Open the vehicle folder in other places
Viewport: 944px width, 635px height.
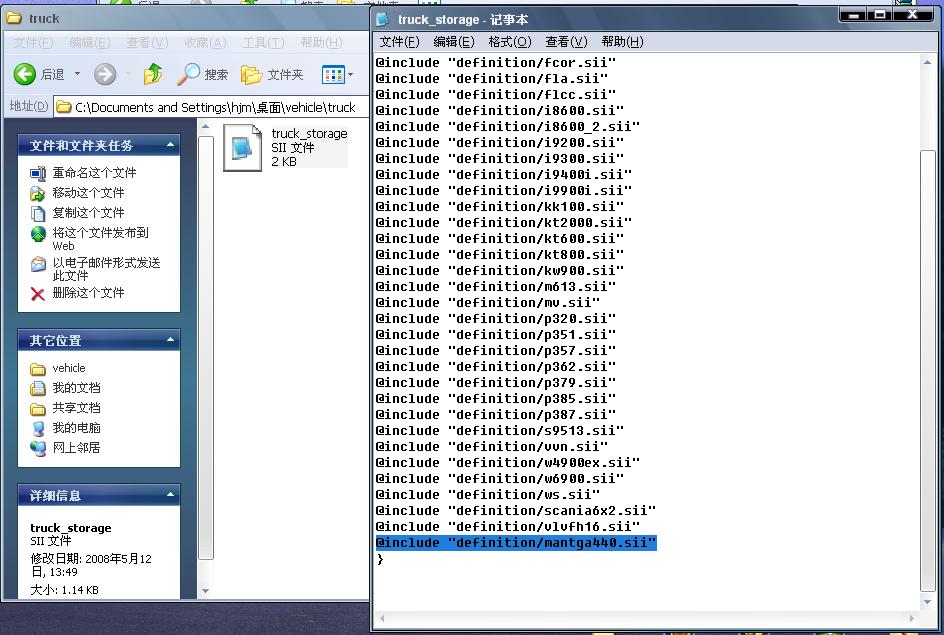point(38,368)
